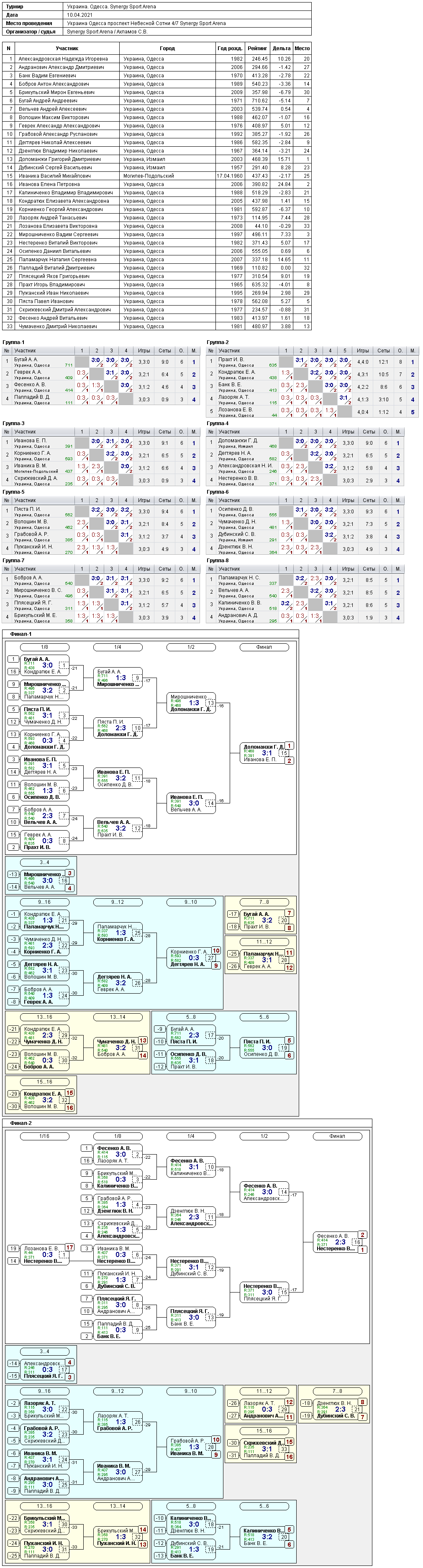Image resolution: width=423 pixels, height=1568 pixels.
Task: Click the tournament name 'Украина. Одесса. Synergy Sport Arena'
Action: 111,7
